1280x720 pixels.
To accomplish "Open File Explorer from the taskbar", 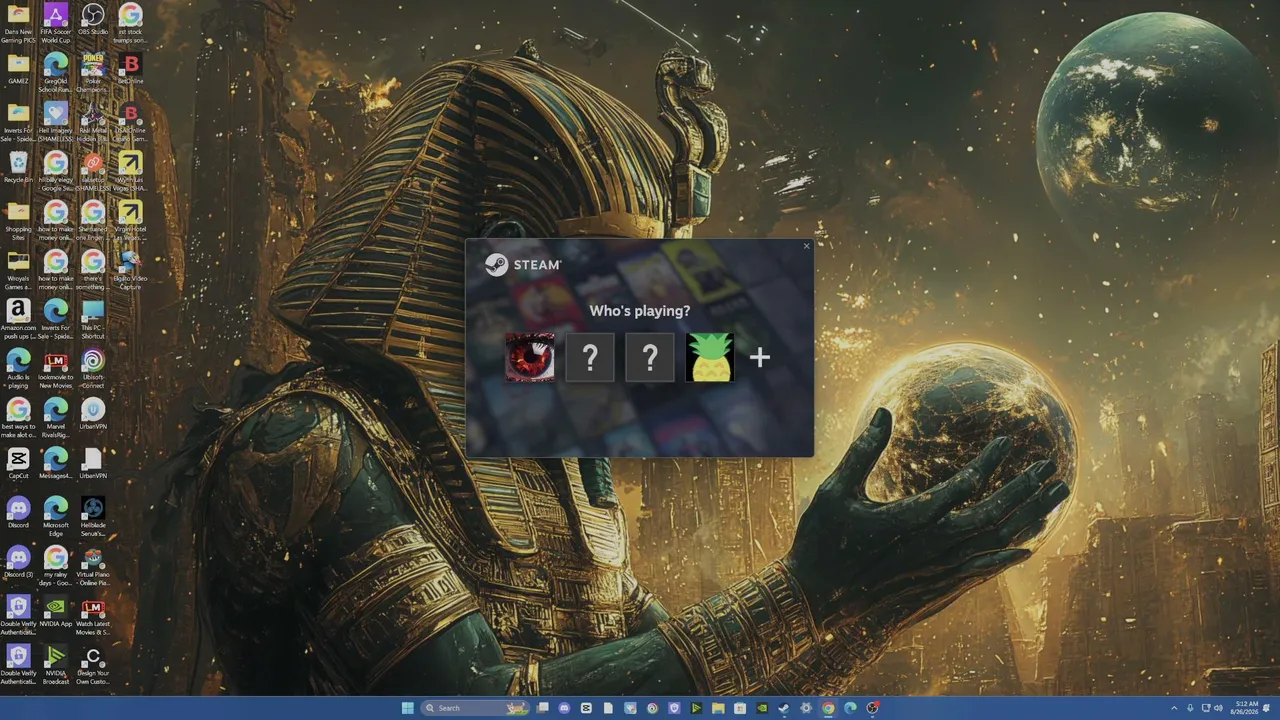I will click(x=718, y=708).
